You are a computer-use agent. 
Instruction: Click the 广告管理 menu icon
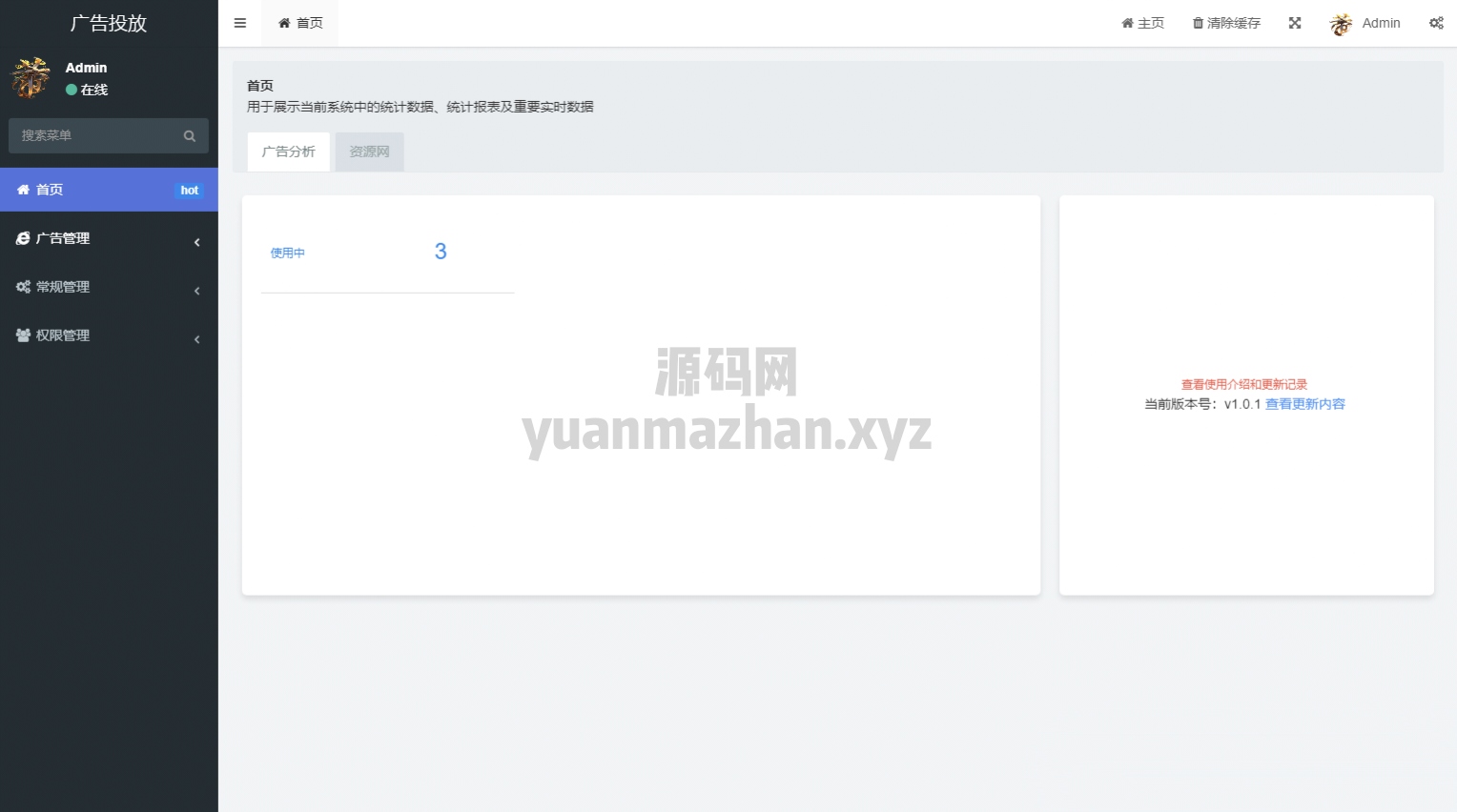point(23,238)
